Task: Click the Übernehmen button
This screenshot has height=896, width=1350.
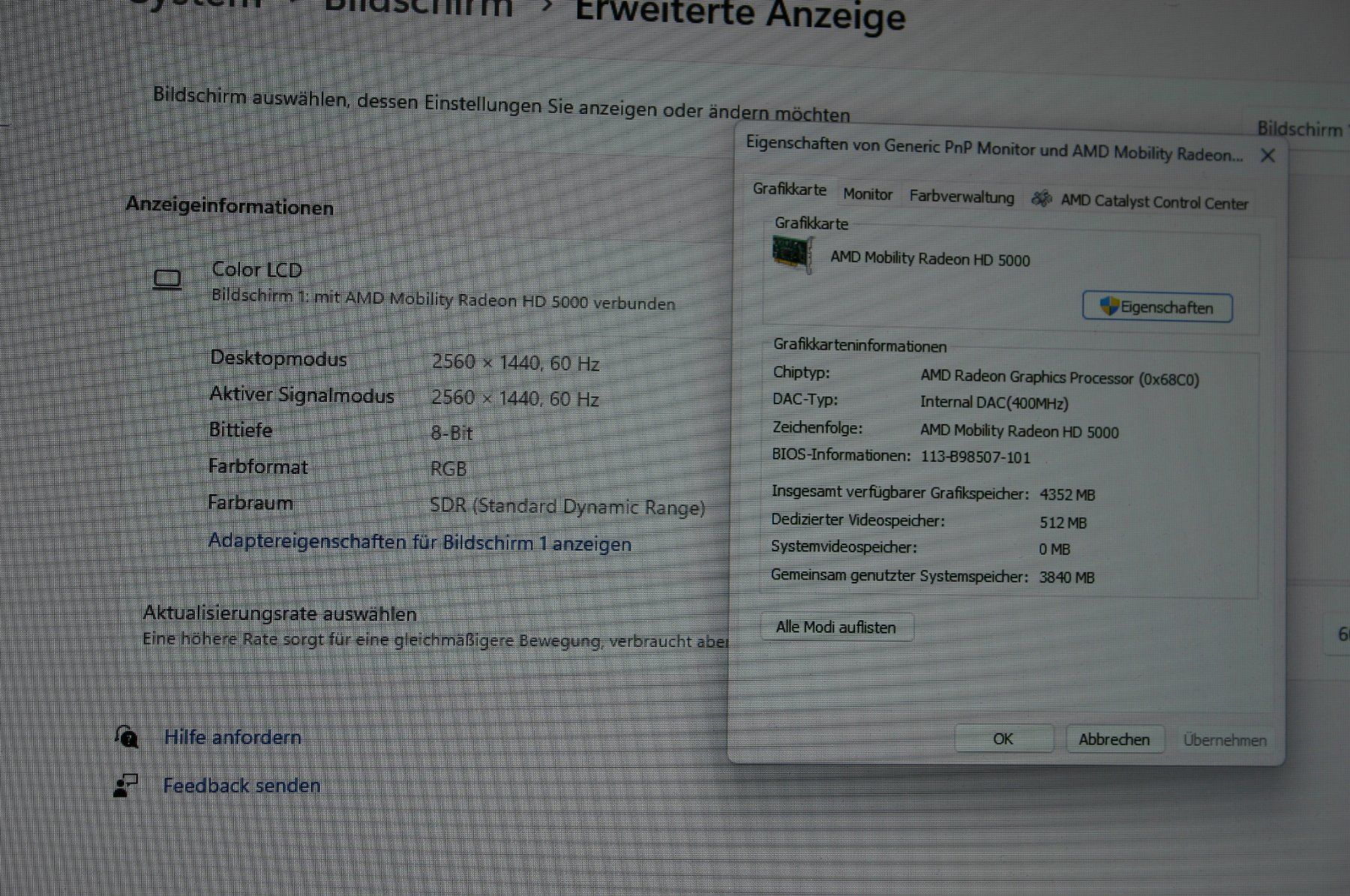Action: point(1225,740)
